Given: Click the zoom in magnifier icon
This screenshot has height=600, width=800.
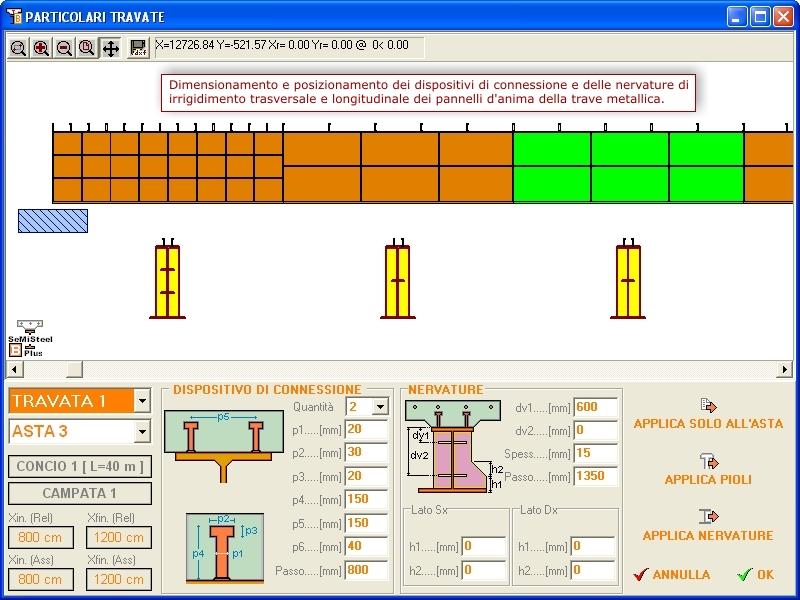Looking at the screenshot, I should tap(41, 48).
